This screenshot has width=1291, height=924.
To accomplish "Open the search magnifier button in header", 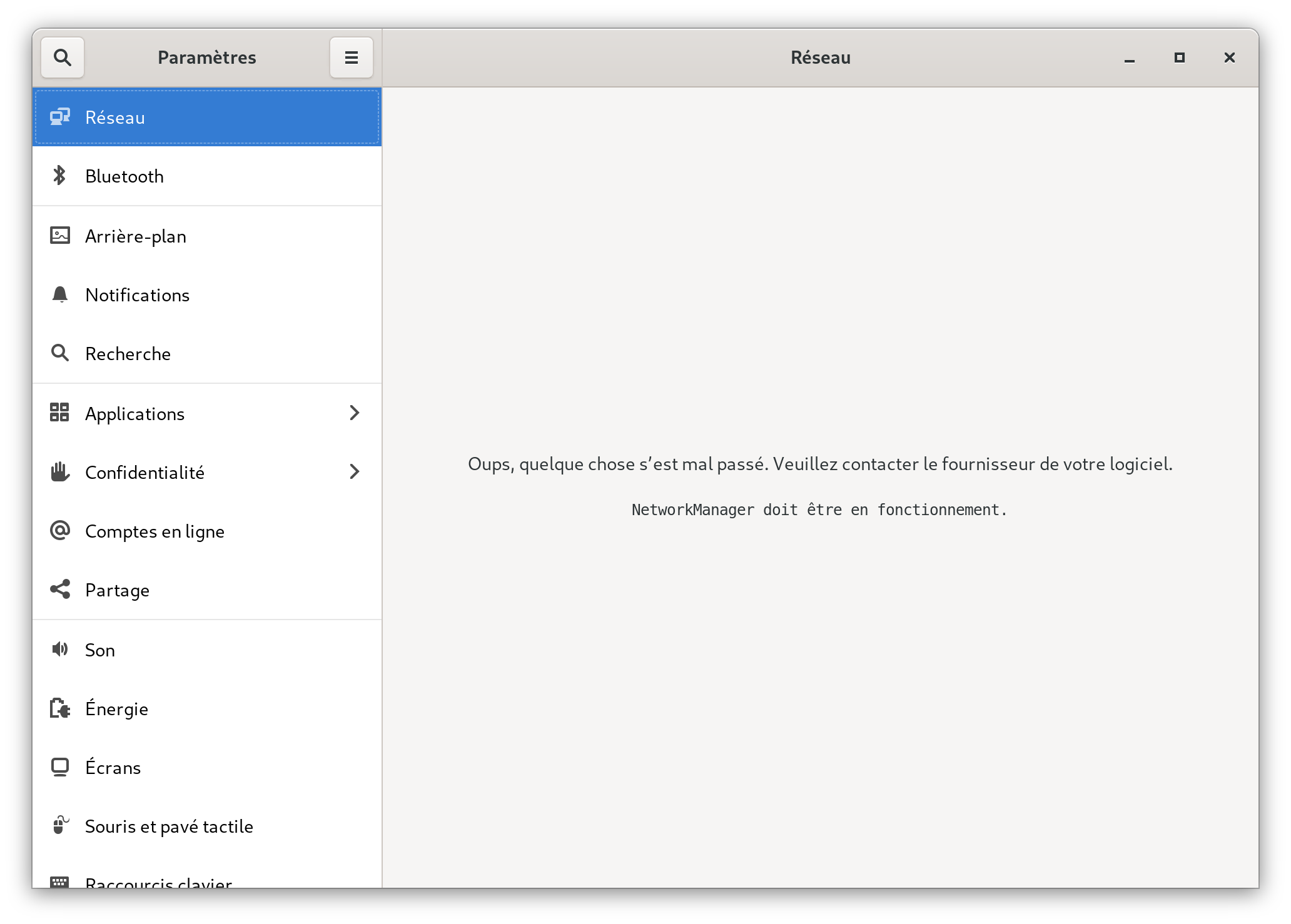I will 63,58.
